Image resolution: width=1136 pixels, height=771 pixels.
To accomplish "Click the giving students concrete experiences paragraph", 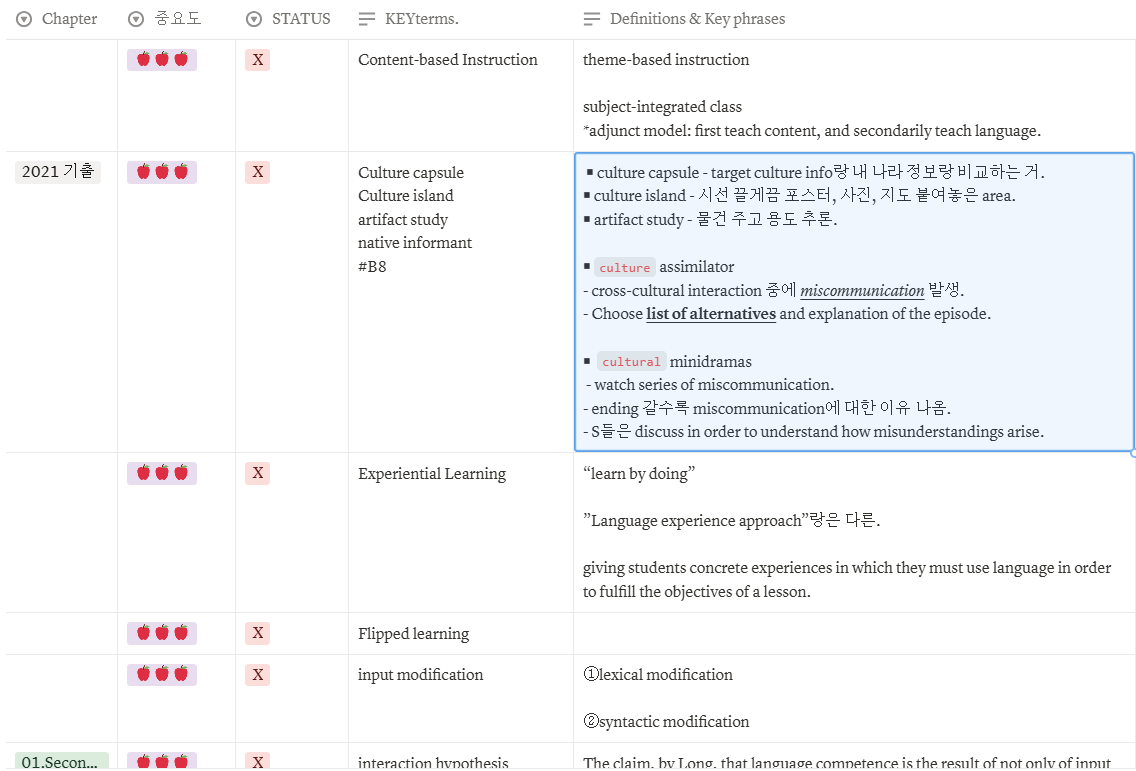I will (847, 580).
